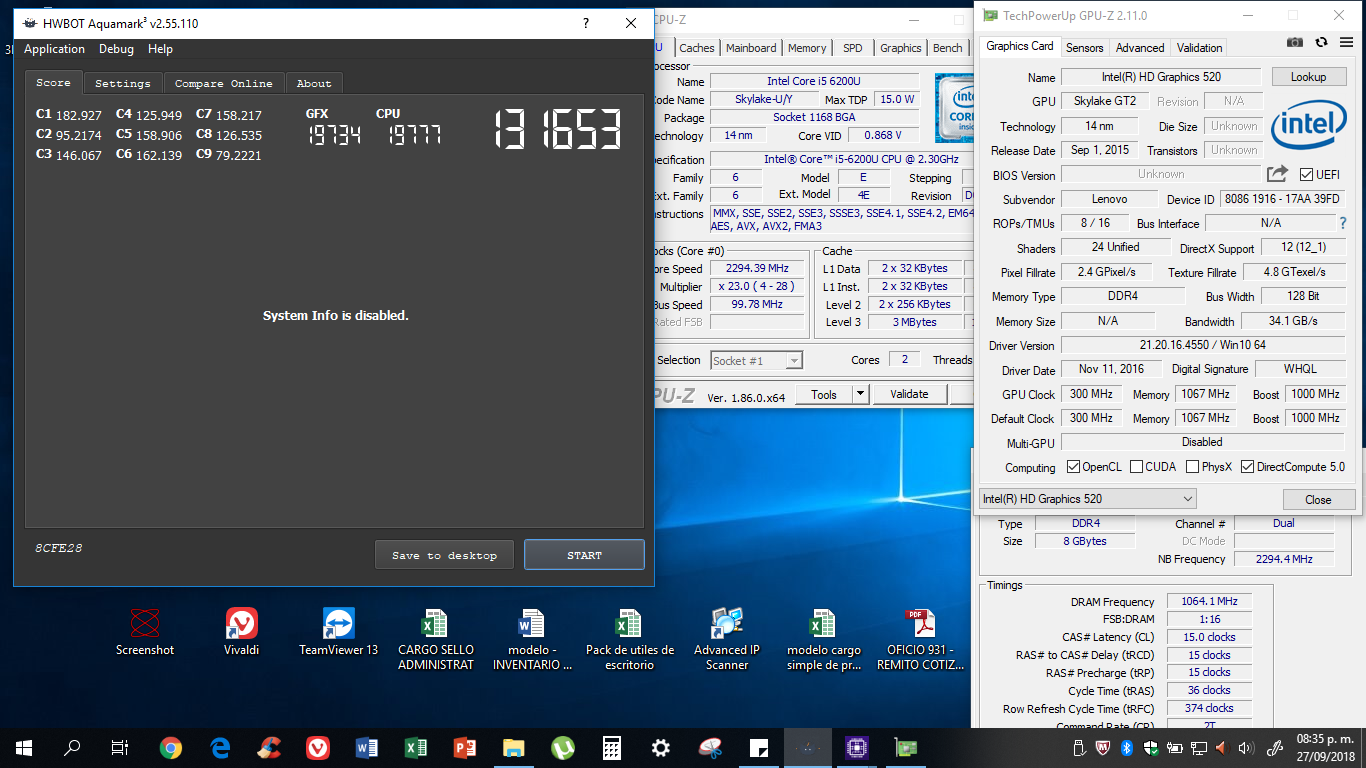
Task: Open PowerPoint from the taskbar
Action: click(464, 748)
